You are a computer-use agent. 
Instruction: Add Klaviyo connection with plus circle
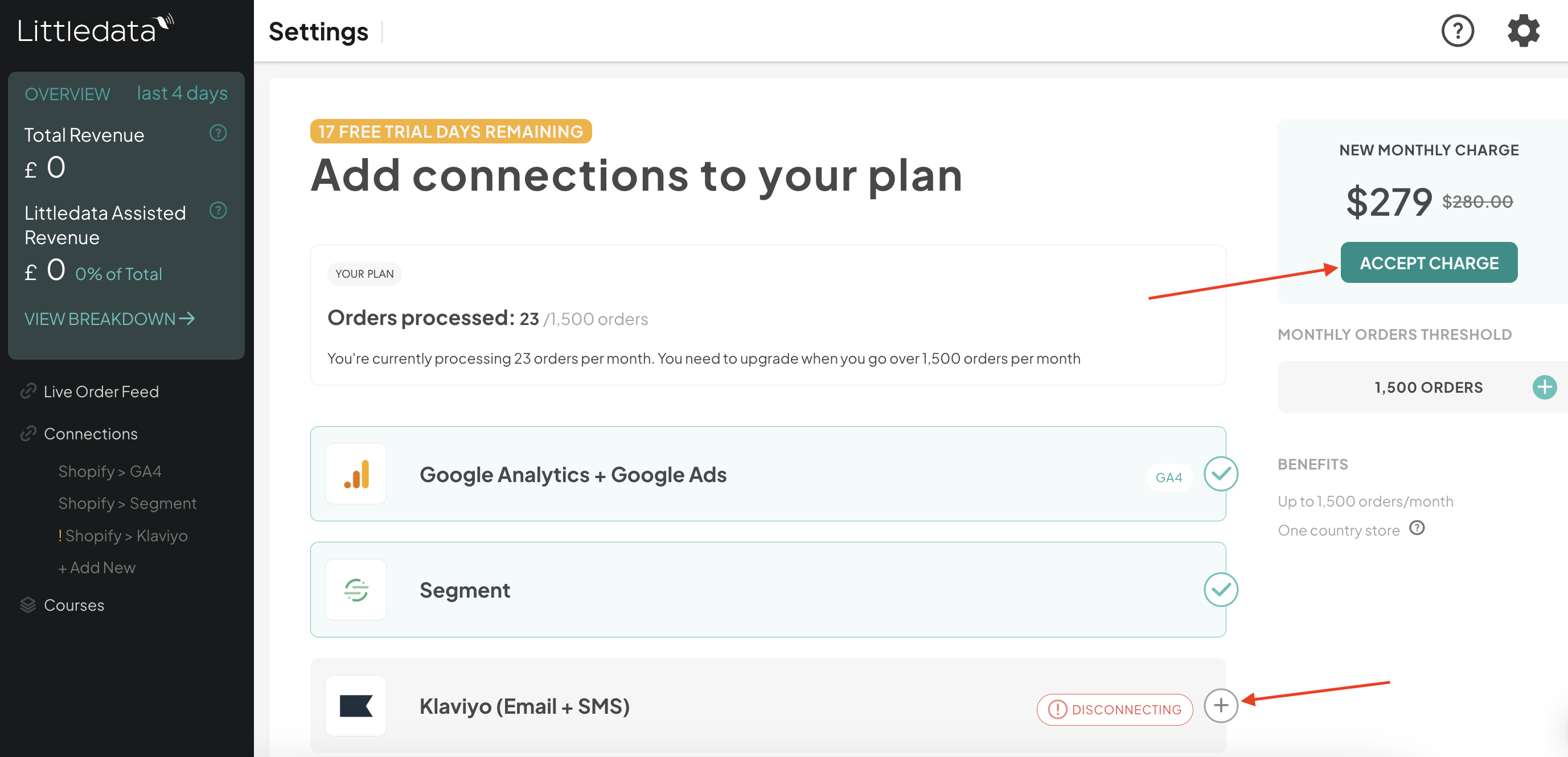[1221, 705]
